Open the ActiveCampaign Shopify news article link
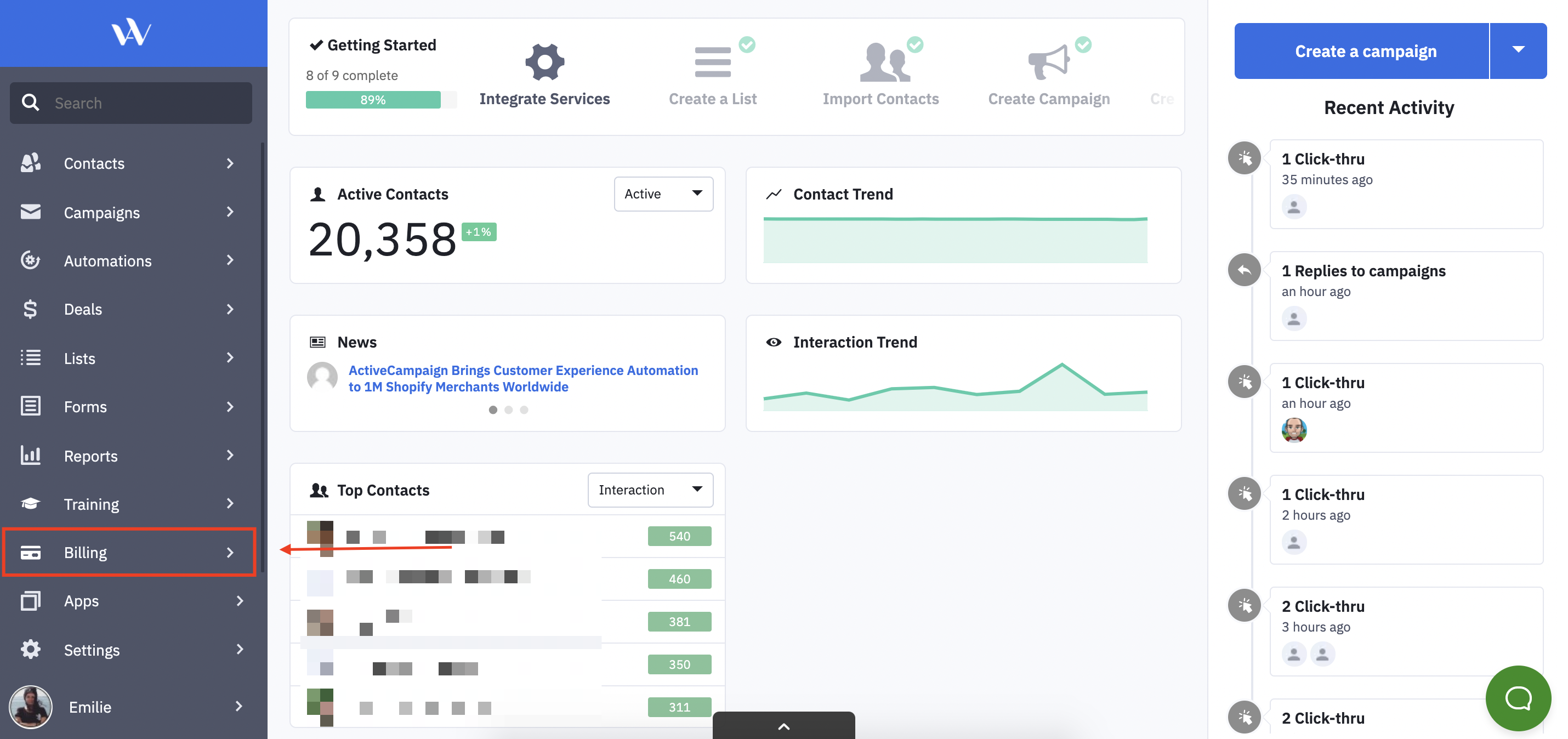This screenshot has height=739, width=1568. pos(522,378)
